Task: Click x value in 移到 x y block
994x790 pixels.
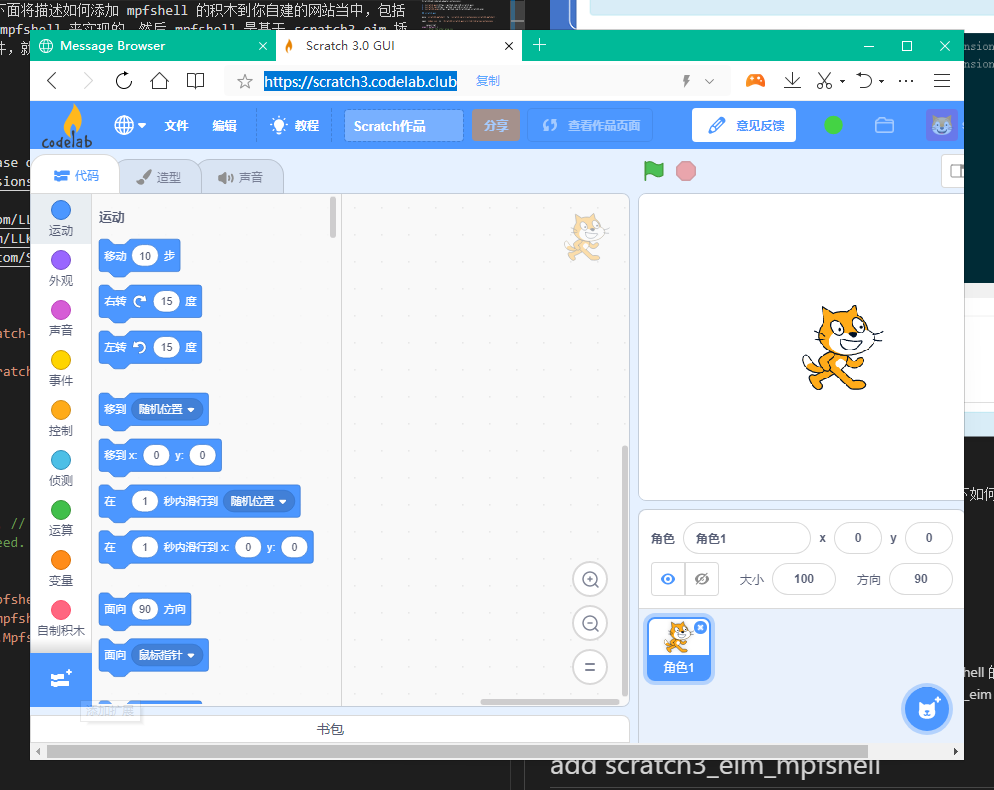Action: (x=156, y=455)
